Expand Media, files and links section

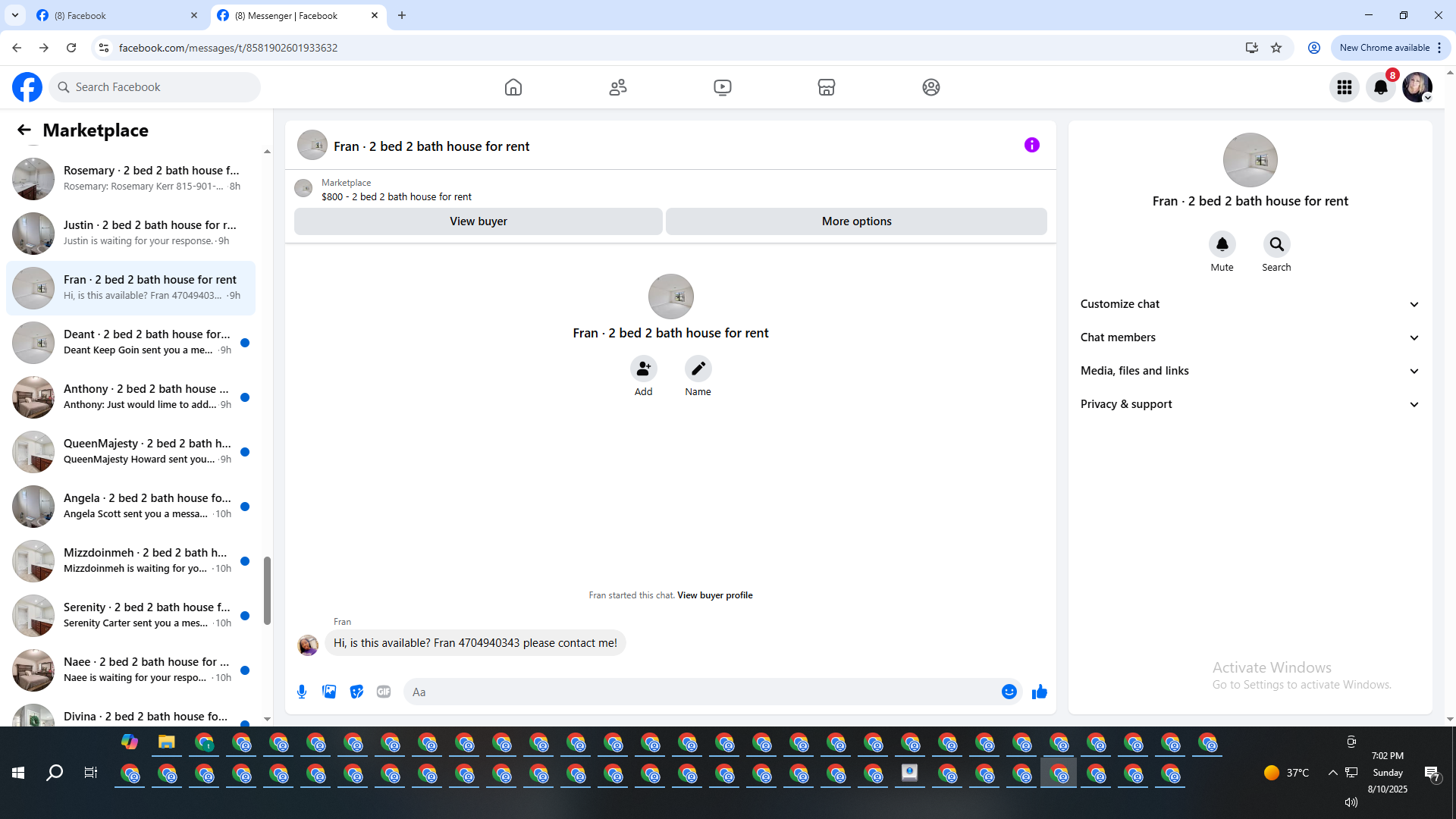tap(1250, 371)
